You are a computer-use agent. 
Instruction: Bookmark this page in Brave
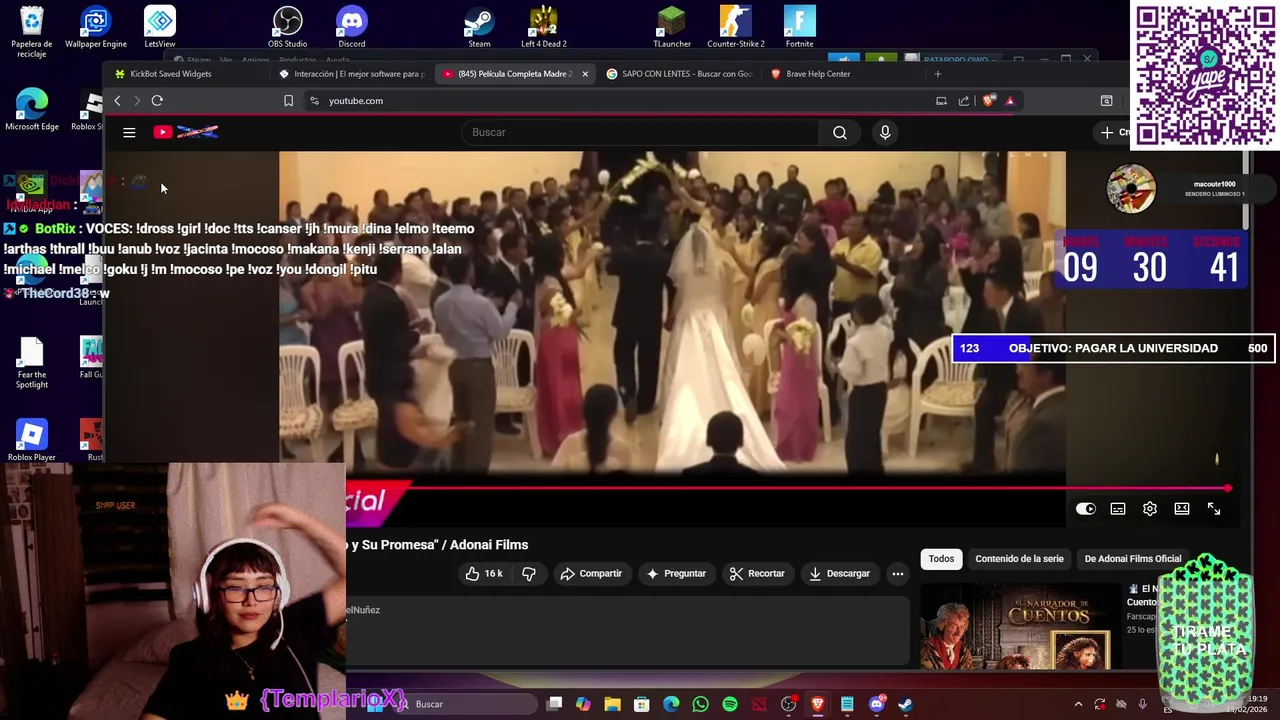pyautogui.click(x=288, y=101)
